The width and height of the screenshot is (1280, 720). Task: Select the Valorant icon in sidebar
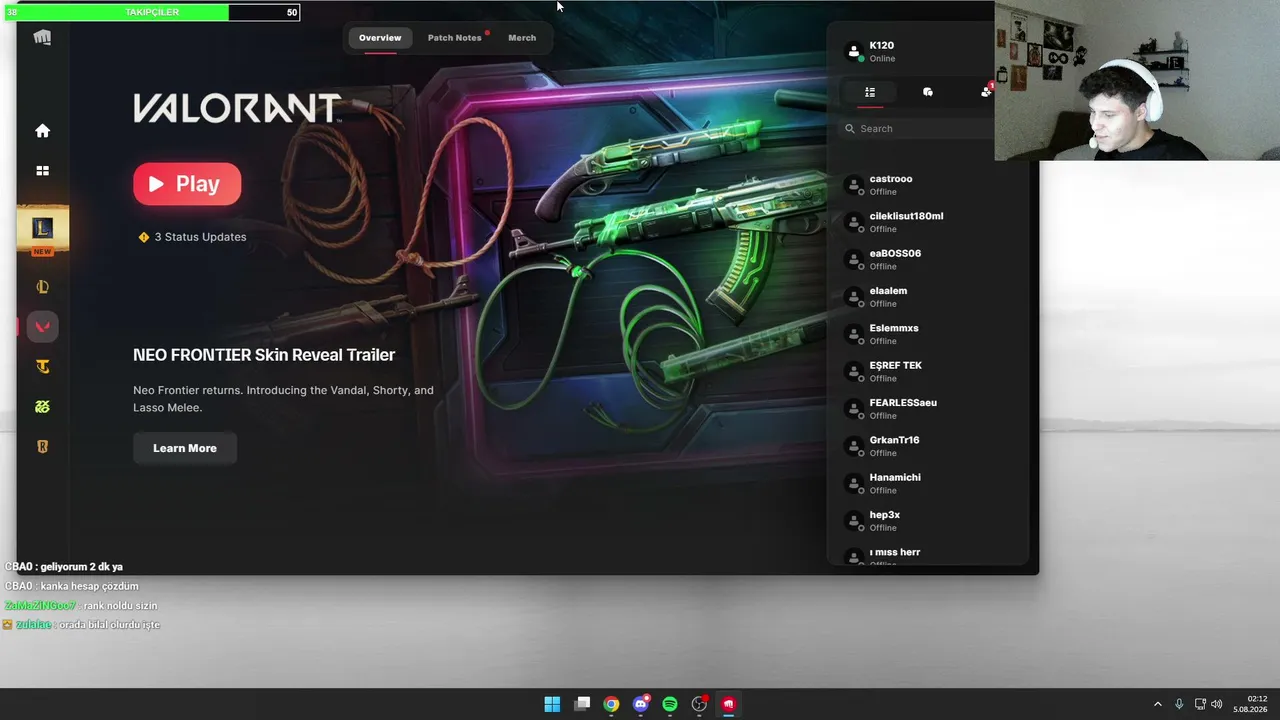tap(42, 326)
